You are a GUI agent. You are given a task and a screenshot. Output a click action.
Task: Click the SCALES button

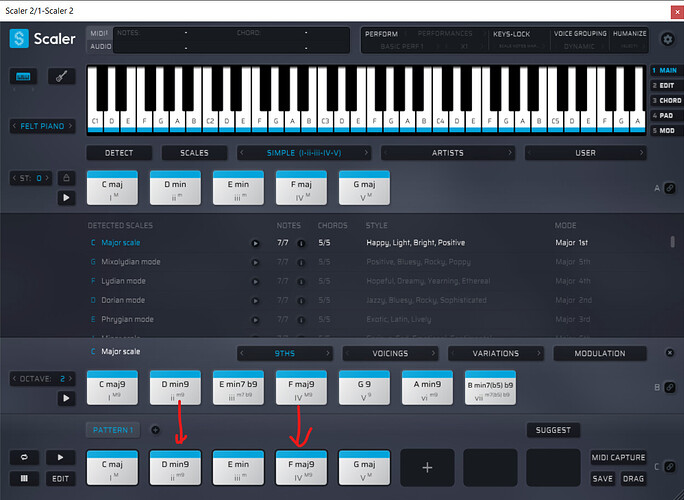click(194, 153)
